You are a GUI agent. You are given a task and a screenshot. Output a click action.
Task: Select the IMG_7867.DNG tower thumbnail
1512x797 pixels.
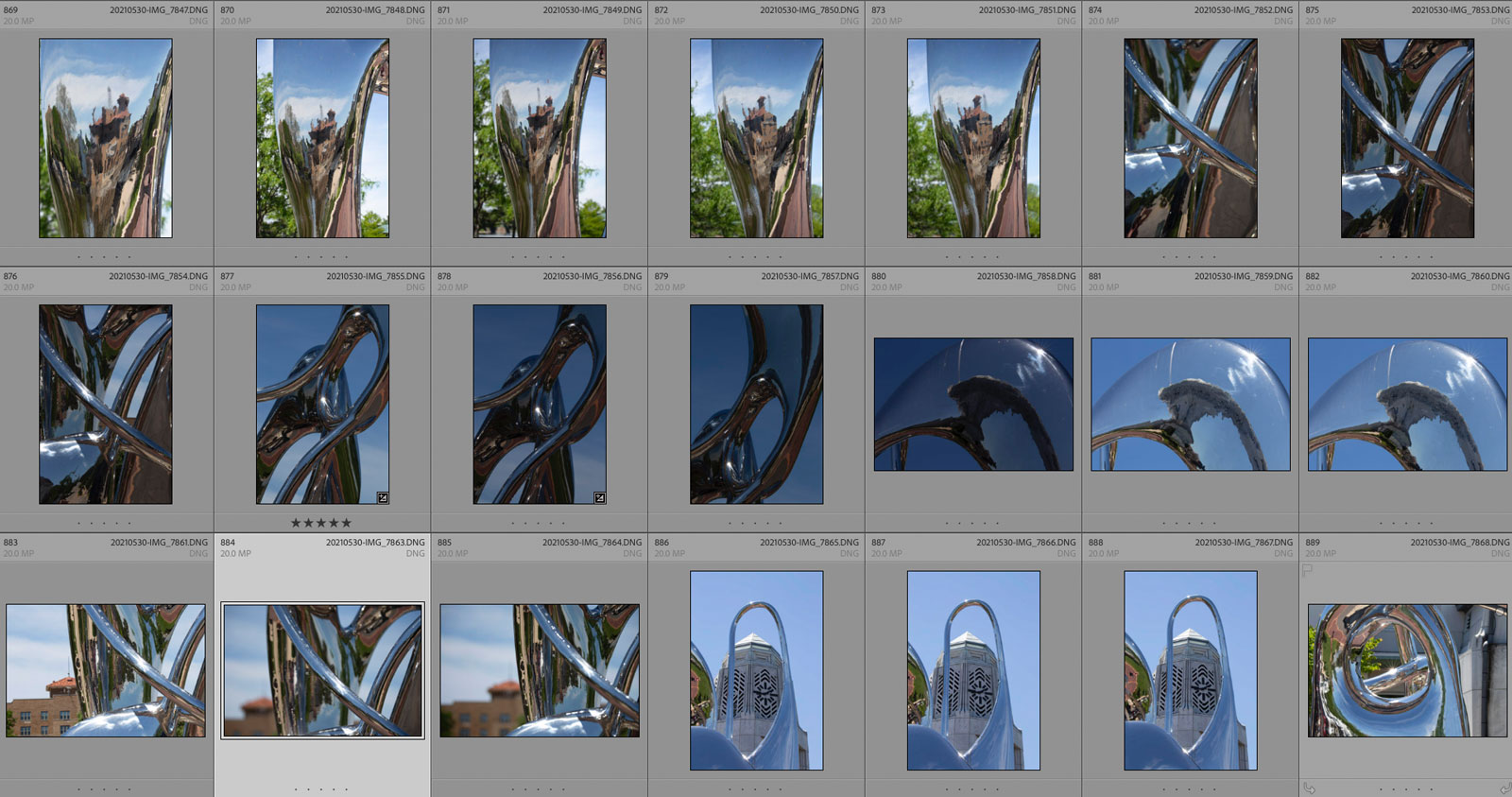pos(1190,670)
